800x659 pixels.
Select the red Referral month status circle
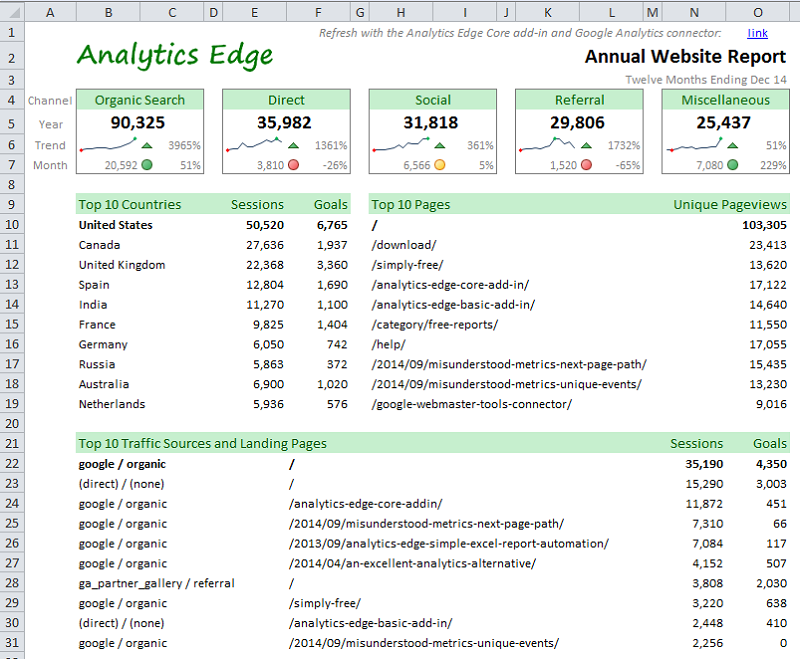[586, 165]
